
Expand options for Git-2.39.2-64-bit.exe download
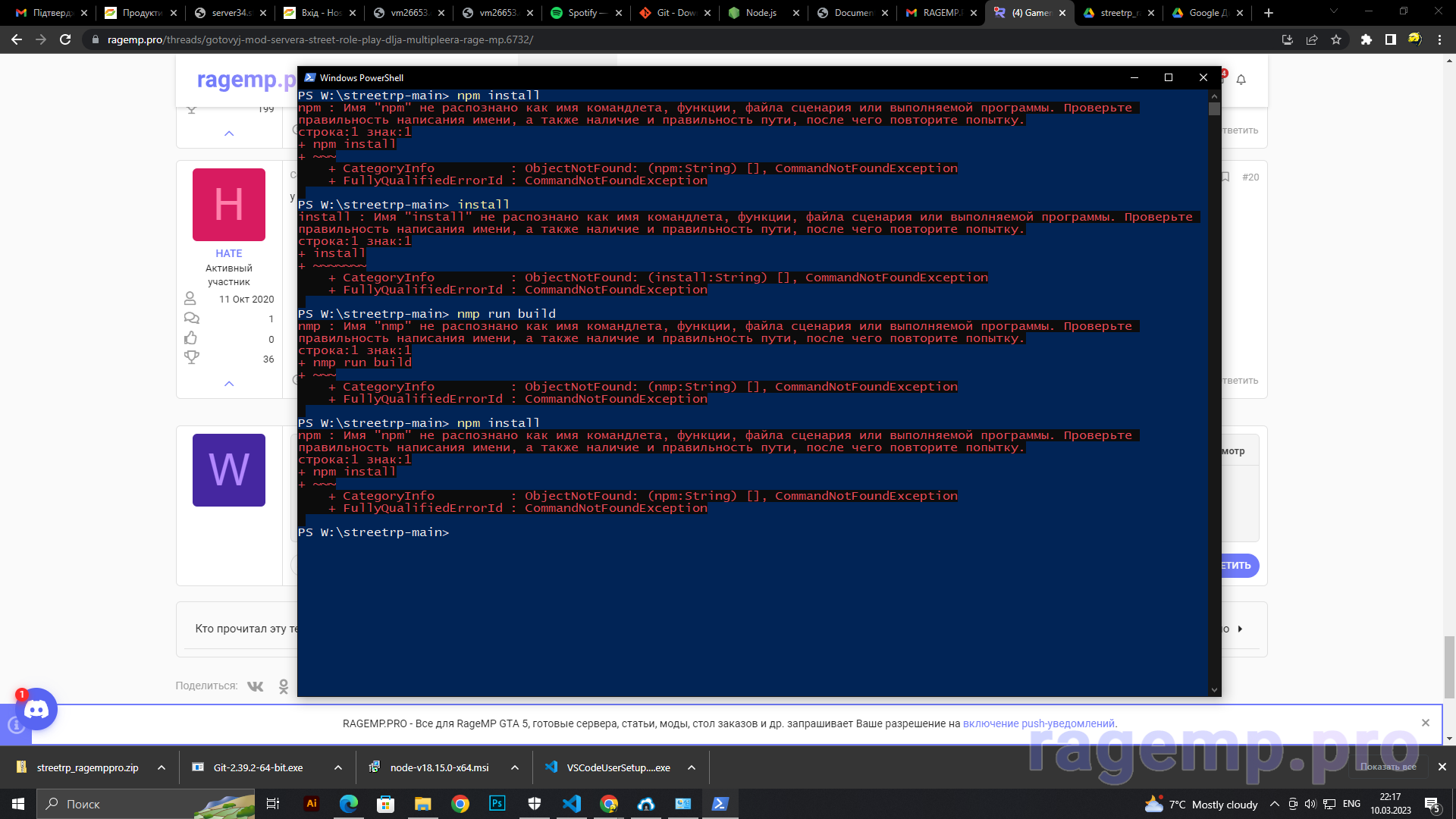(338, 767)
